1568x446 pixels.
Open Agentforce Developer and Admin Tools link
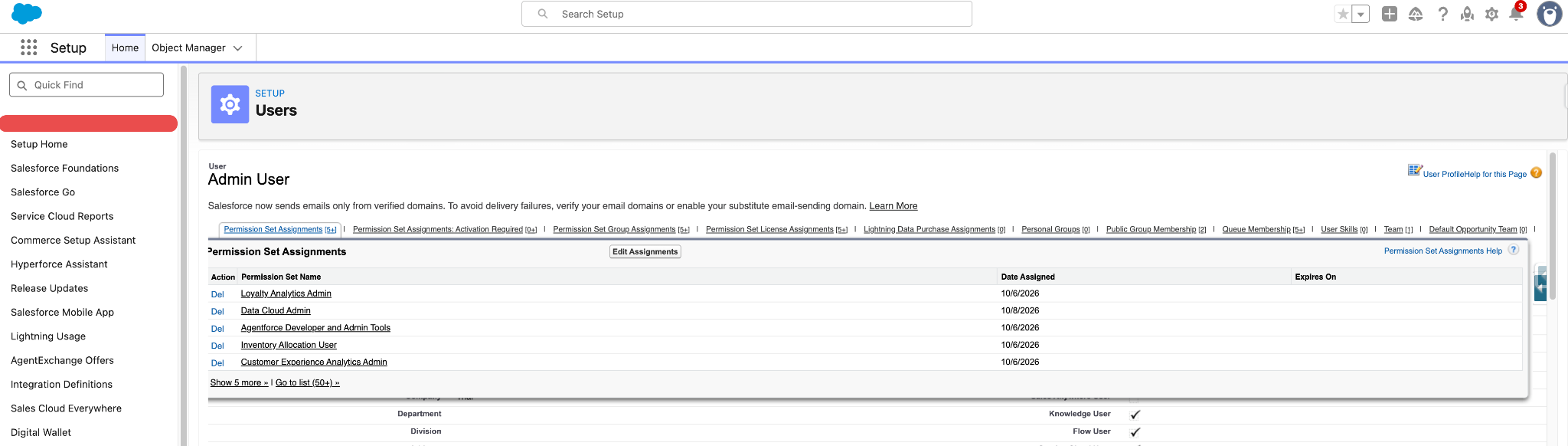(x=315, y=328)
